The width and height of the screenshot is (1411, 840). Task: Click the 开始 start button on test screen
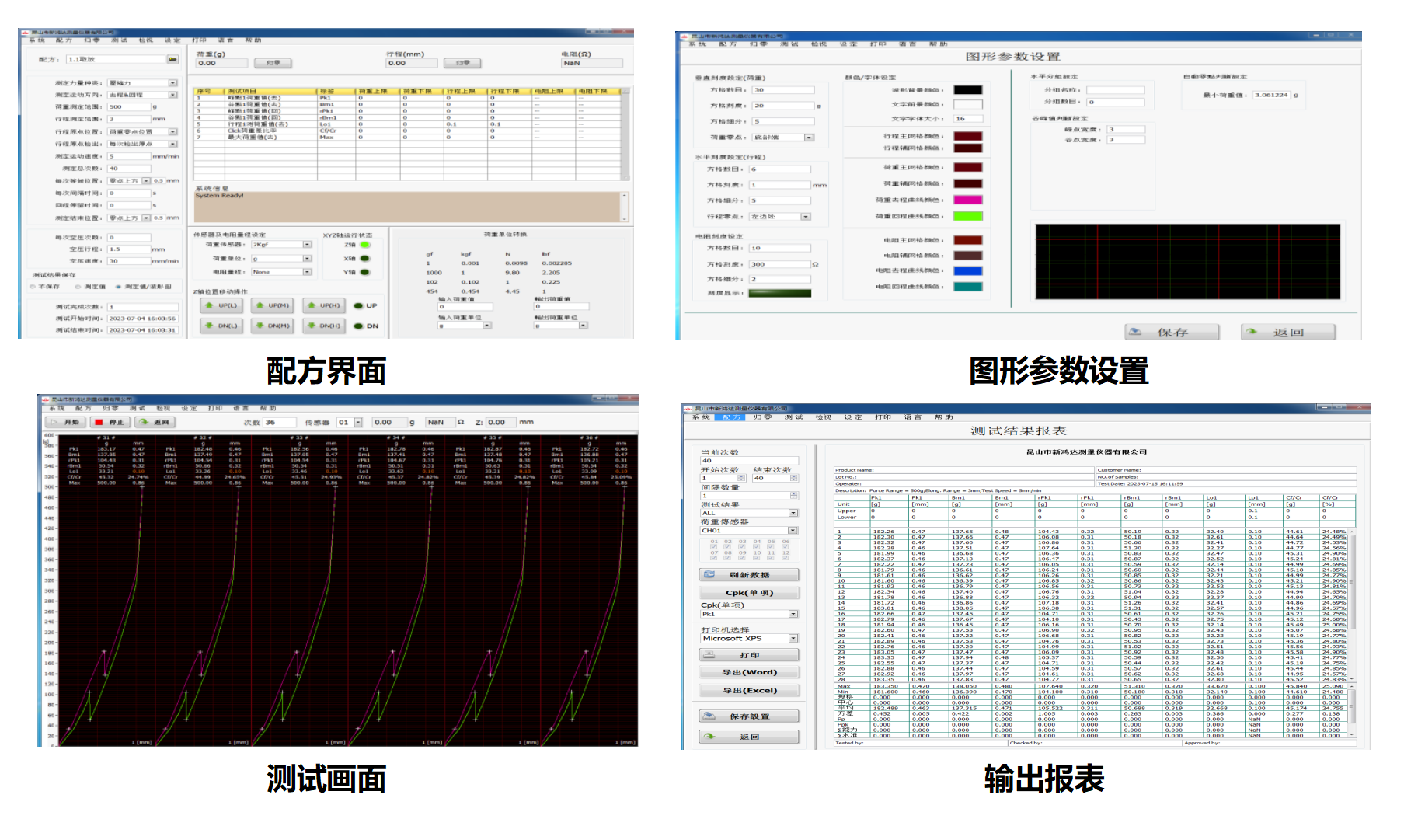pyautogui.click(x=66, y=422)
